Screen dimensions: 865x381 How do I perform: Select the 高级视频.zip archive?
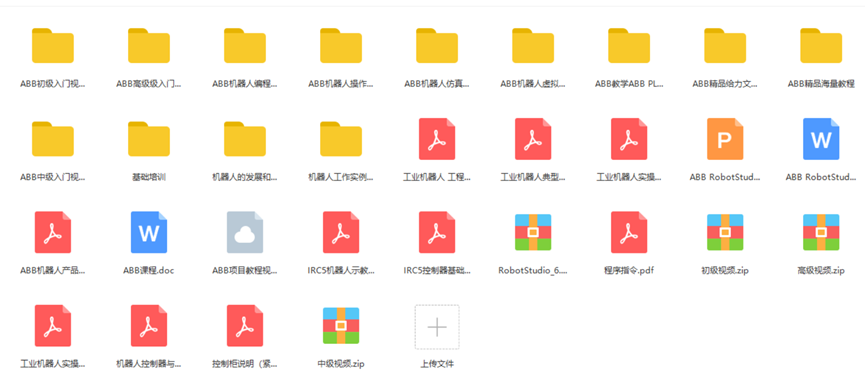pos(821,232)
